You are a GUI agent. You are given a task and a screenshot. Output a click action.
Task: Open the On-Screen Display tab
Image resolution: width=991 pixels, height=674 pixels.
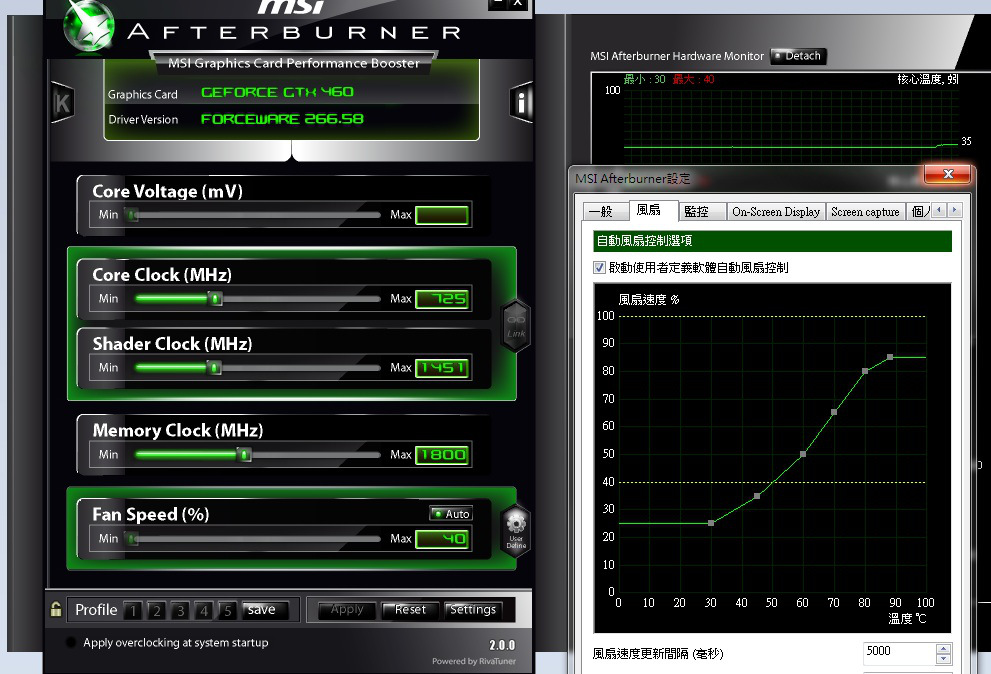776,212
